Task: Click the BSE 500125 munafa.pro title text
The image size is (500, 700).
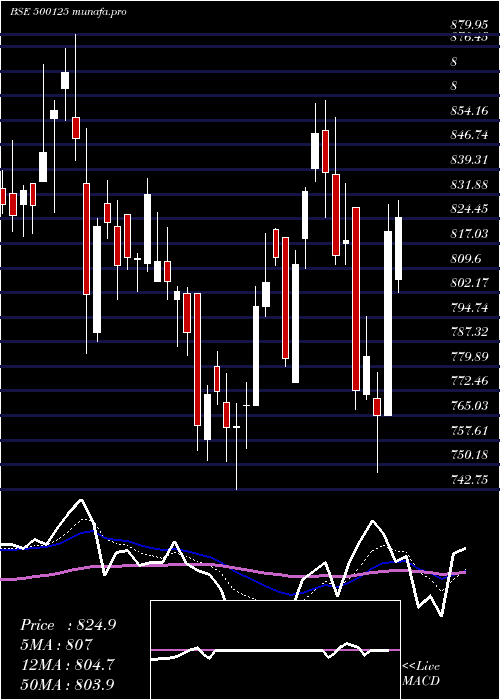Action: [x=68, y=12]
